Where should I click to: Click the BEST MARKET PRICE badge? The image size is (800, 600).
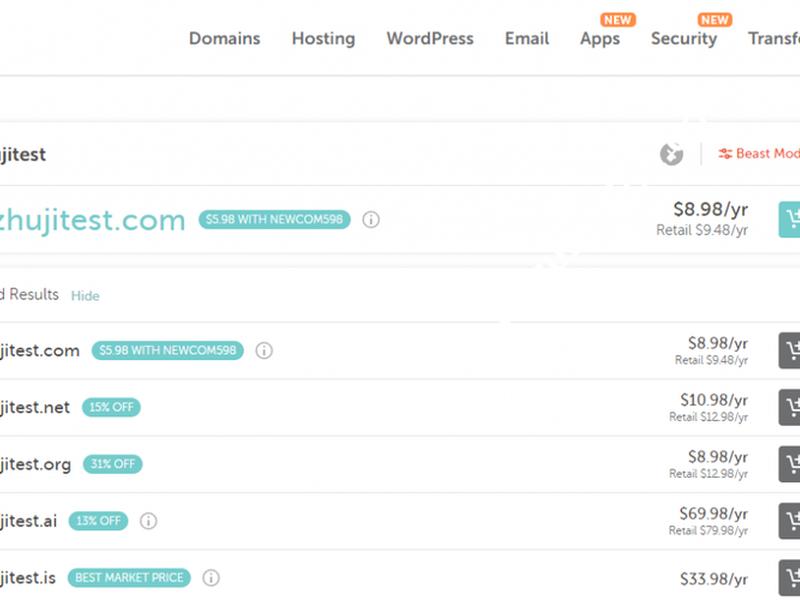pos(129,578)
